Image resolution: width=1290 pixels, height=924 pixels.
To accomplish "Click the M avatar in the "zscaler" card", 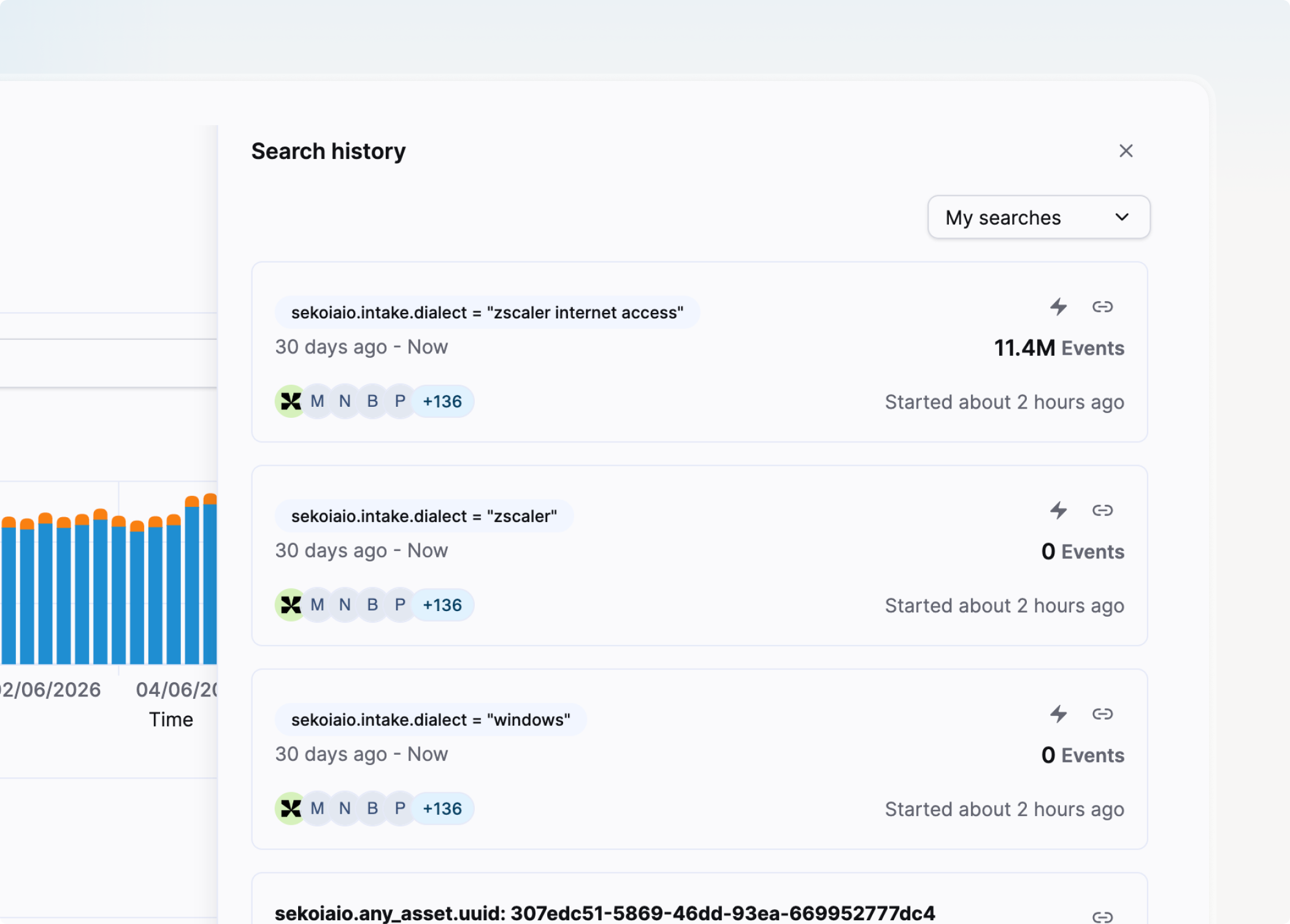I will click(317, 605).
